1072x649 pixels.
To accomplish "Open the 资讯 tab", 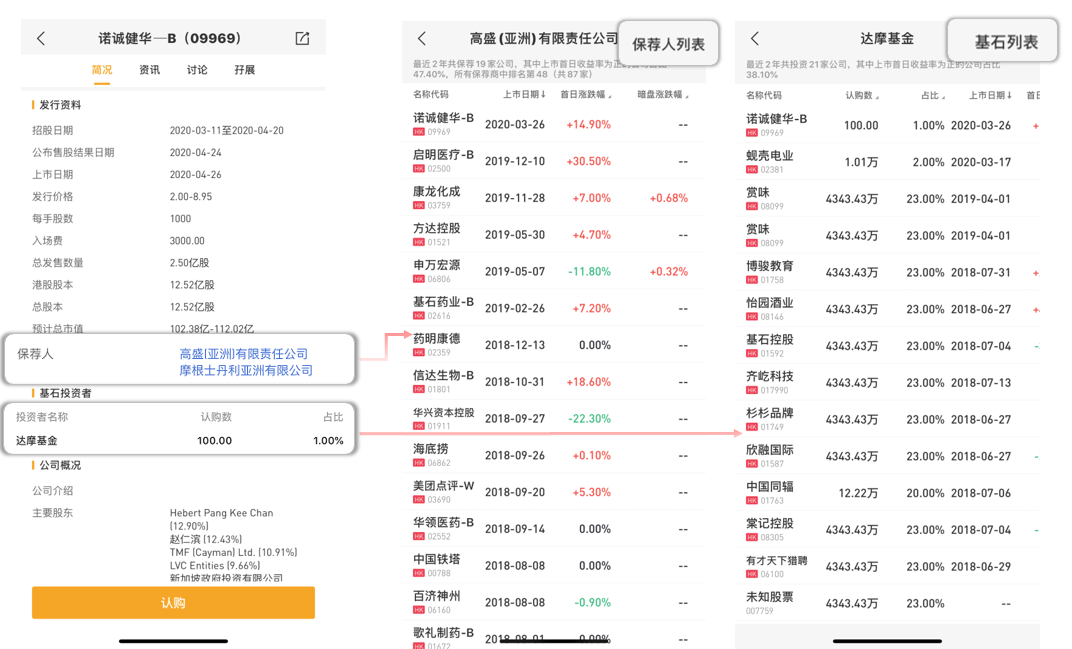I will click(x=150, y=70).
